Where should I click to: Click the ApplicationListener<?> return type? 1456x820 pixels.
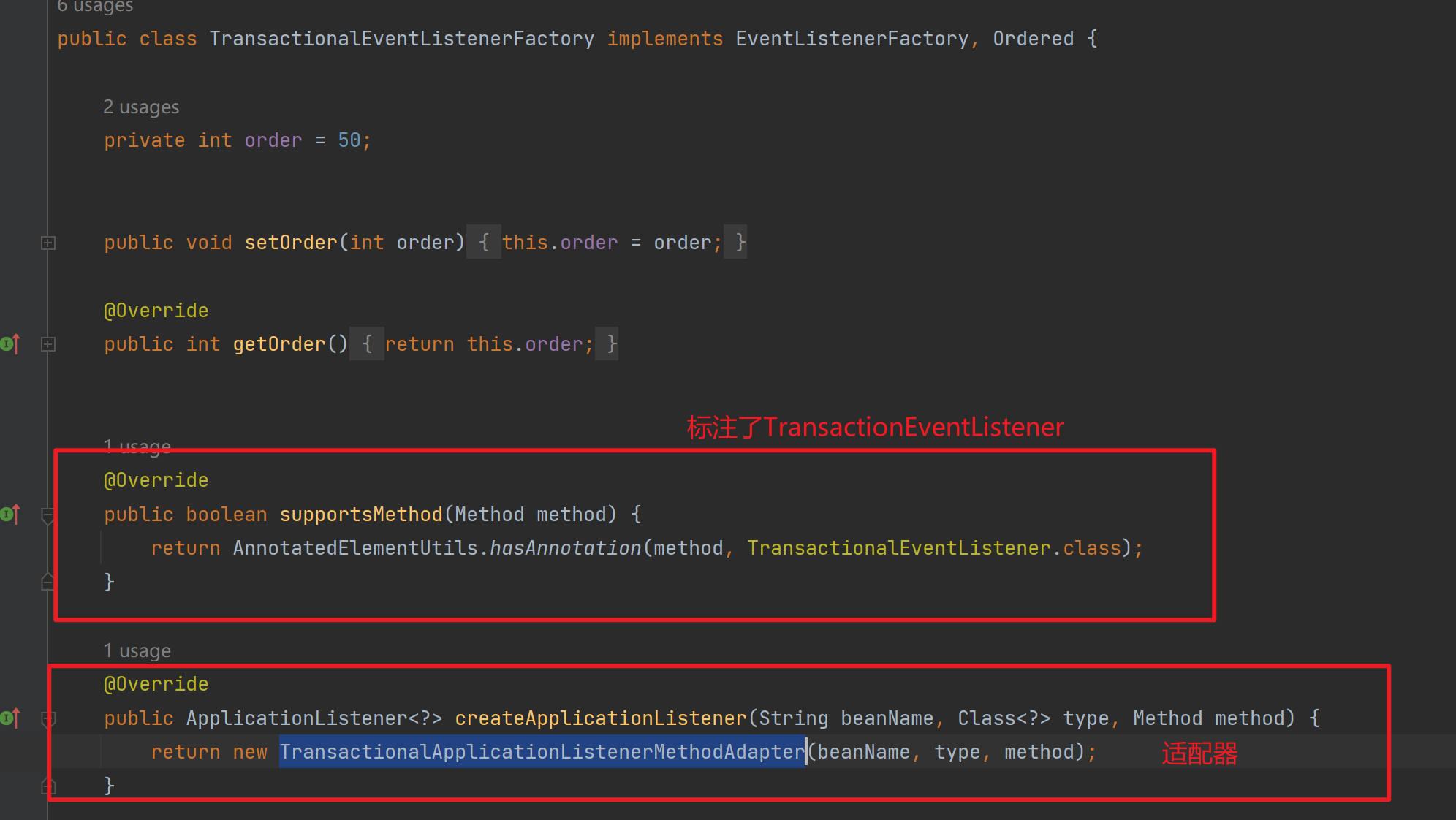(314, 718)
